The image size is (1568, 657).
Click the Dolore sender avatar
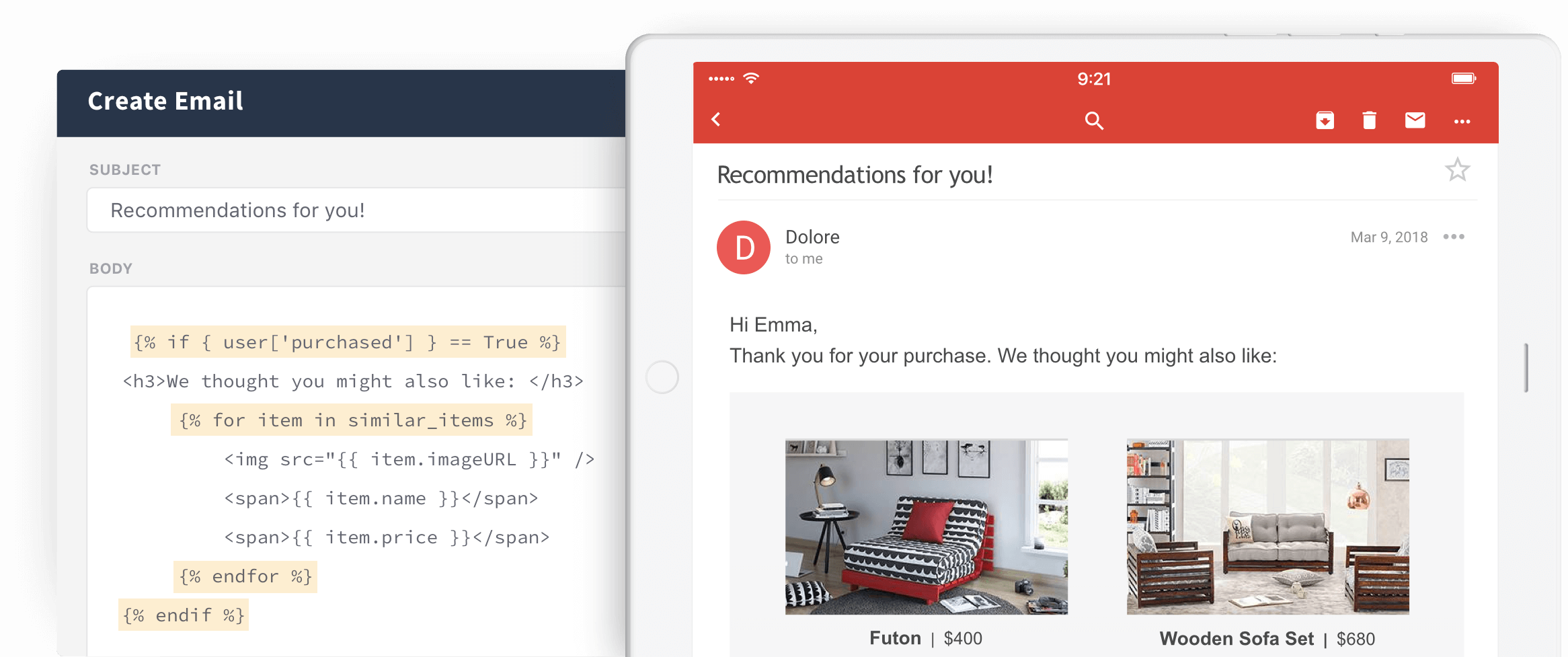(743, 247)
